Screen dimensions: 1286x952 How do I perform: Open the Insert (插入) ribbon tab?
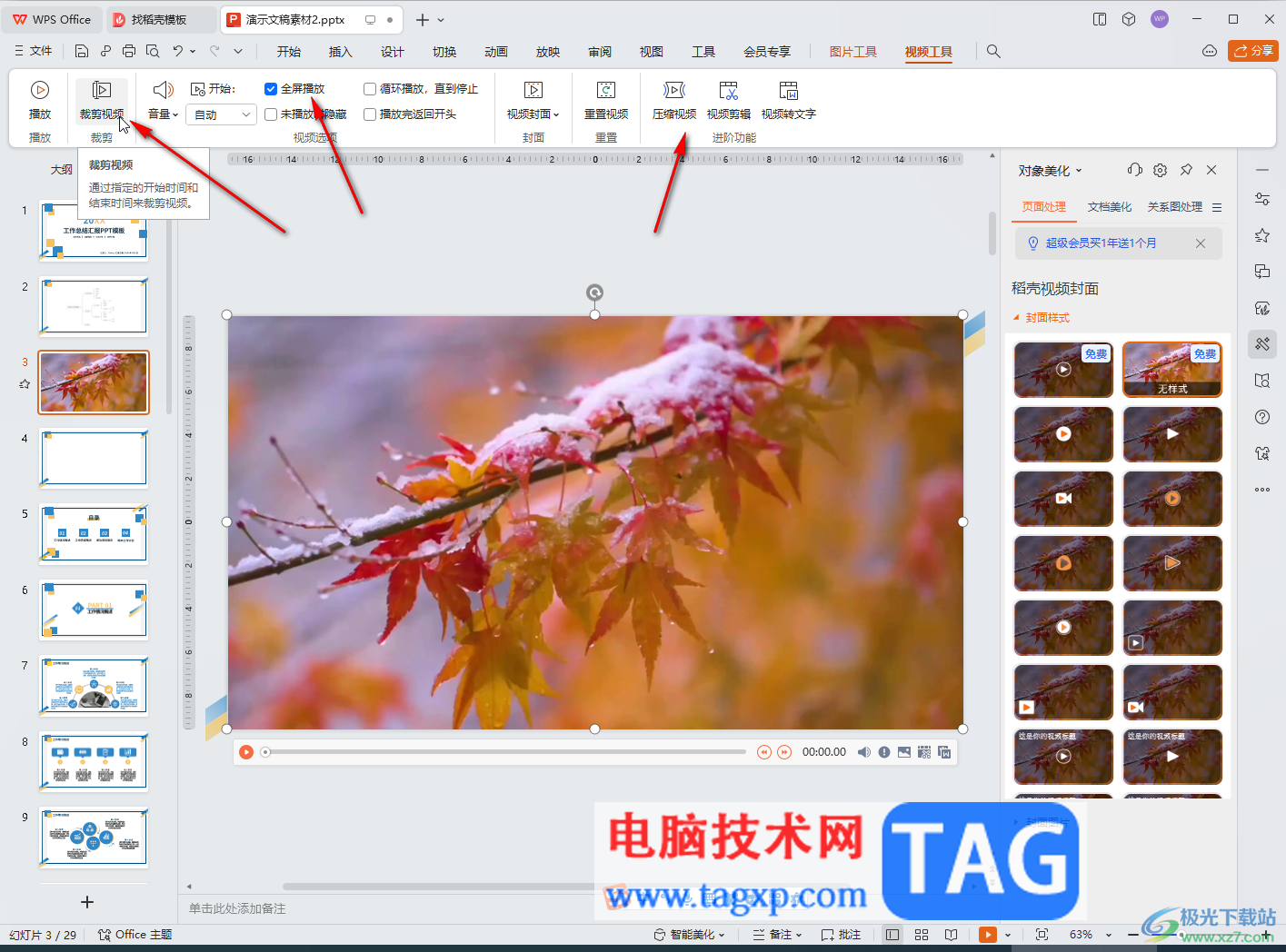[x=341, y=52]
